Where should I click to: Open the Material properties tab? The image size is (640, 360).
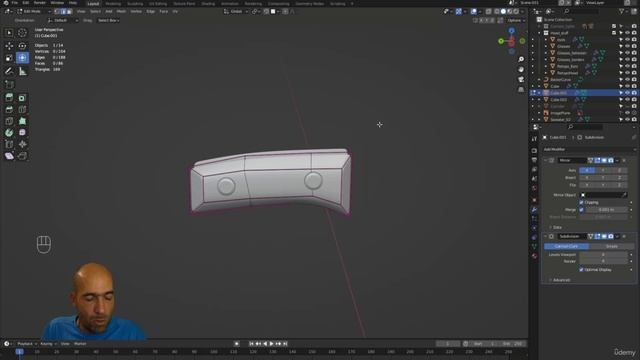[x=534, y=256]
